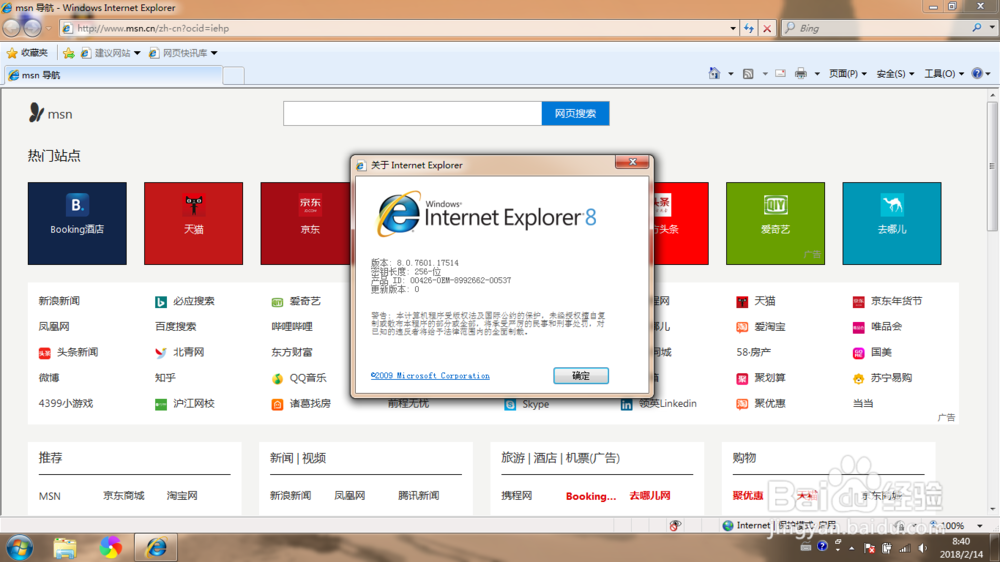Click the Bing search magnifier icon

(x=976, y=27)
